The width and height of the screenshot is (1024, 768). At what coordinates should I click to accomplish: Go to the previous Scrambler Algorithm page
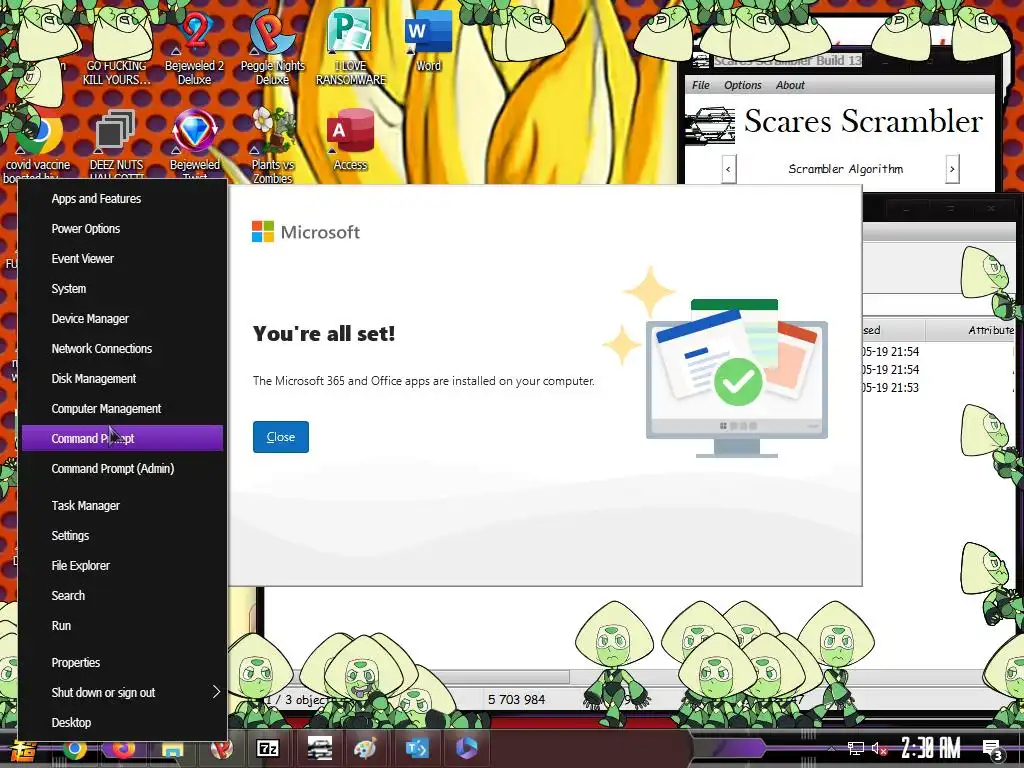728,169
